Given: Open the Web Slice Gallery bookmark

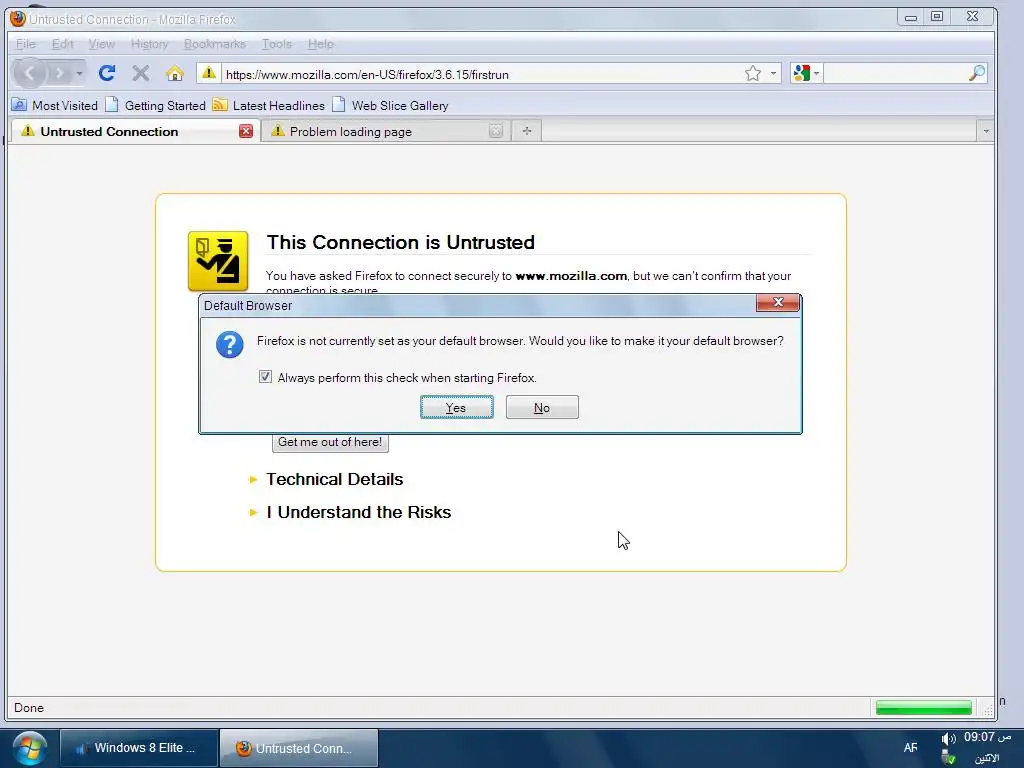Looking at the screenshot, I should pyautogui.click(x=390, y=105).
